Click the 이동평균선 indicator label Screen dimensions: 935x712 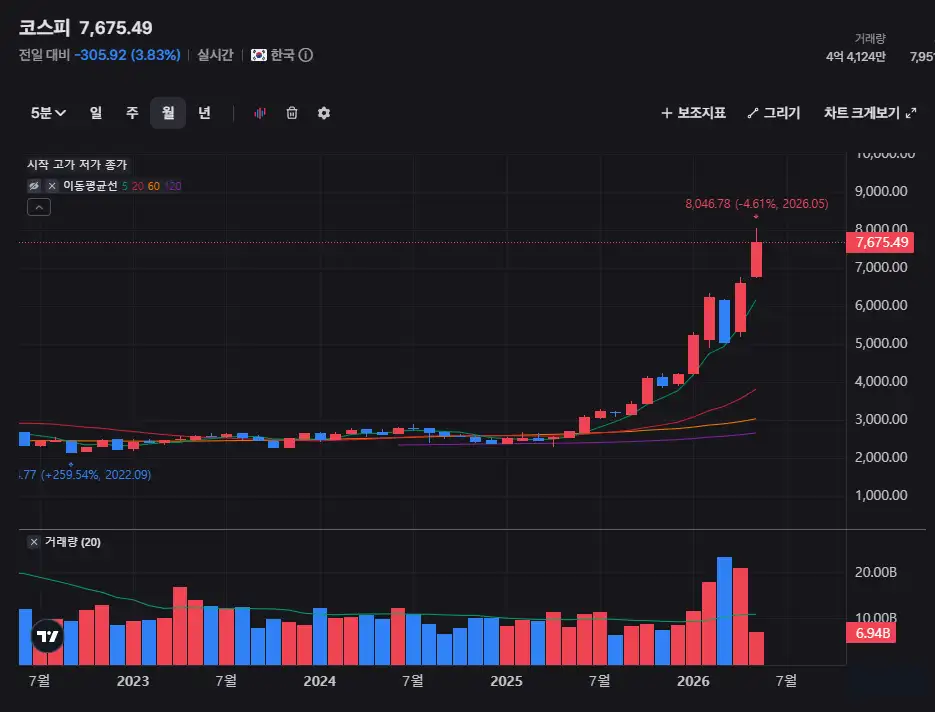coord(91,186)
